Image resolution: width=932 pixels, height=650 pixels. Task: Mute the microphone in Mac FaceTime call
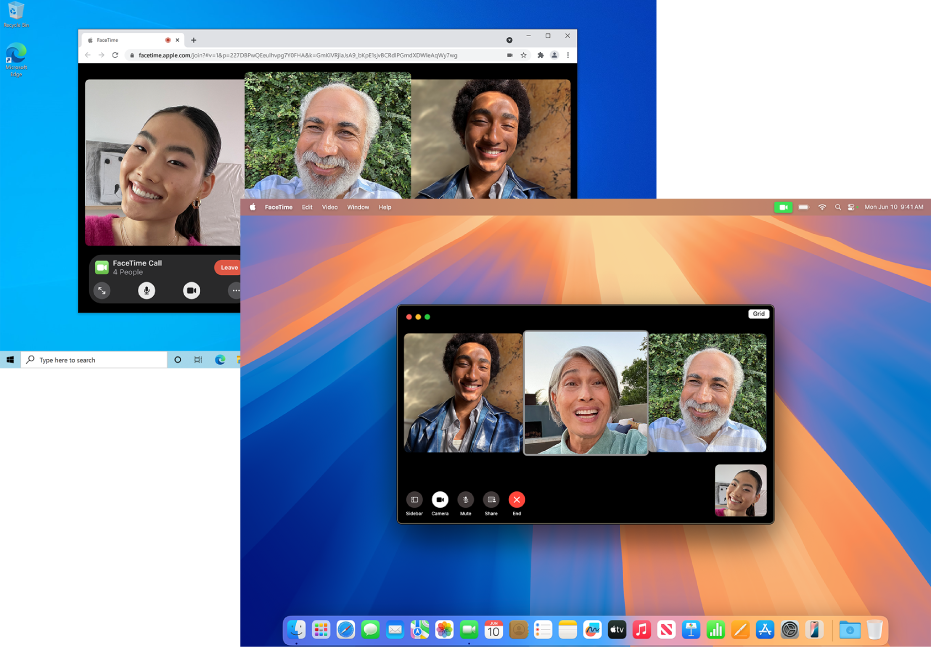[x=465, y=500]
